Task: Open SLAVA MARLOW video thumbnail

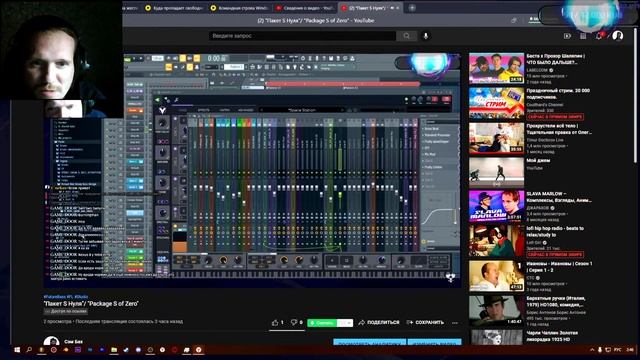Action: (x=496, y=206)
